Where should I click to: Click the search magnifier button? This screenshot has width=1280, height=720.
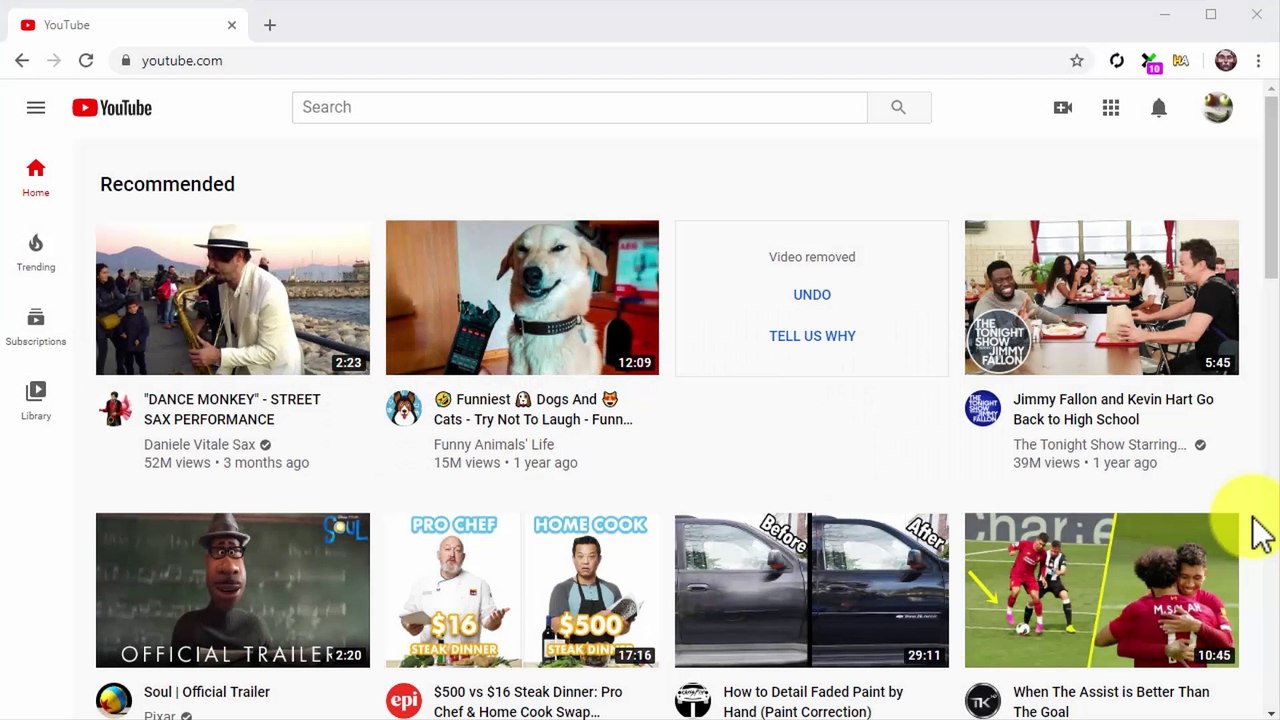click(x=898, y=107)
